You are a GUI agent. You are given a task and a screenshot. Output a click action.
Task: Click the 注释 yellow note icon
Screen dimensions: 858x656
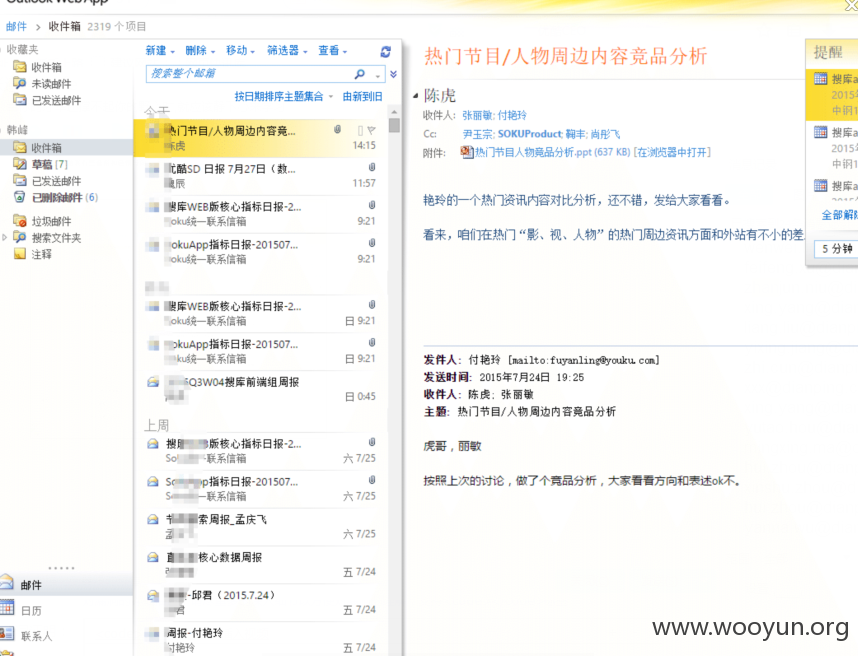coord(20,253)
